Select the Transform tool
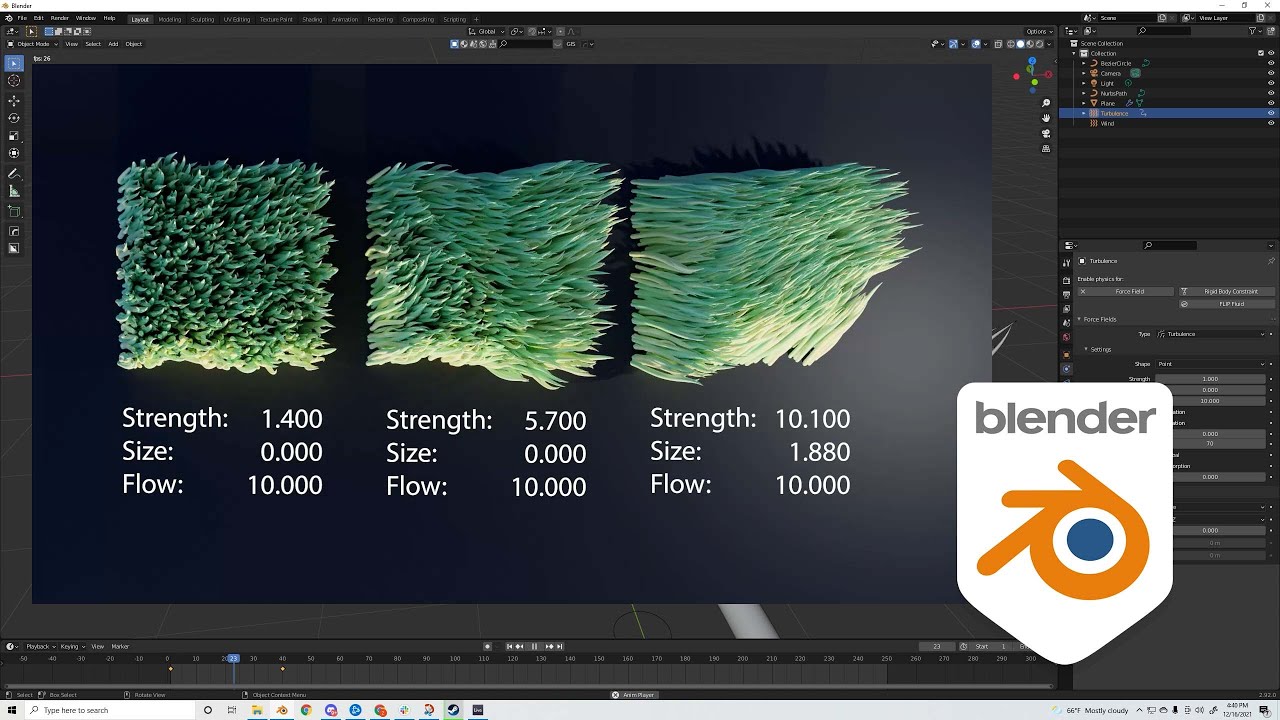 pos(14,153)
